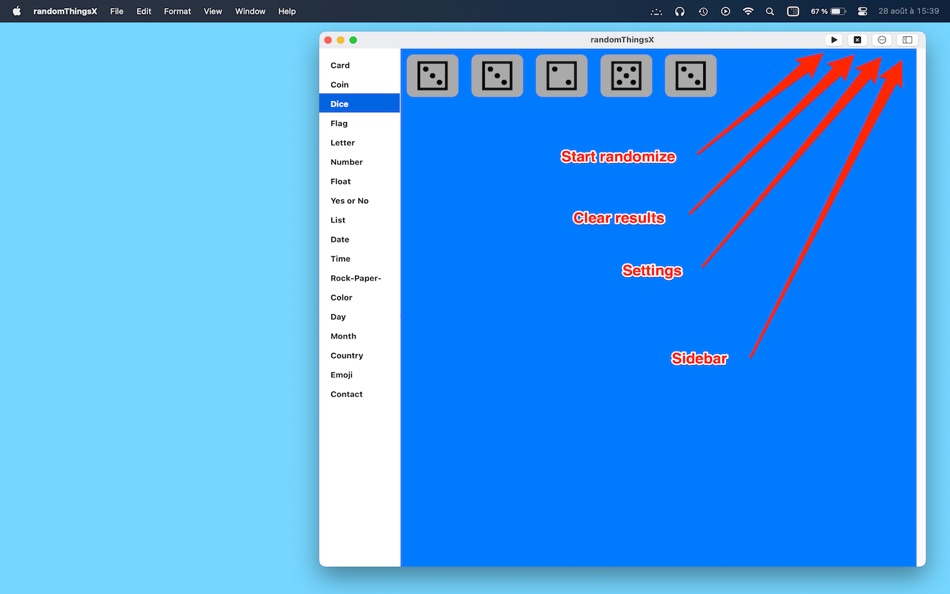Pick Number from the sidebar list

point(359,162)
